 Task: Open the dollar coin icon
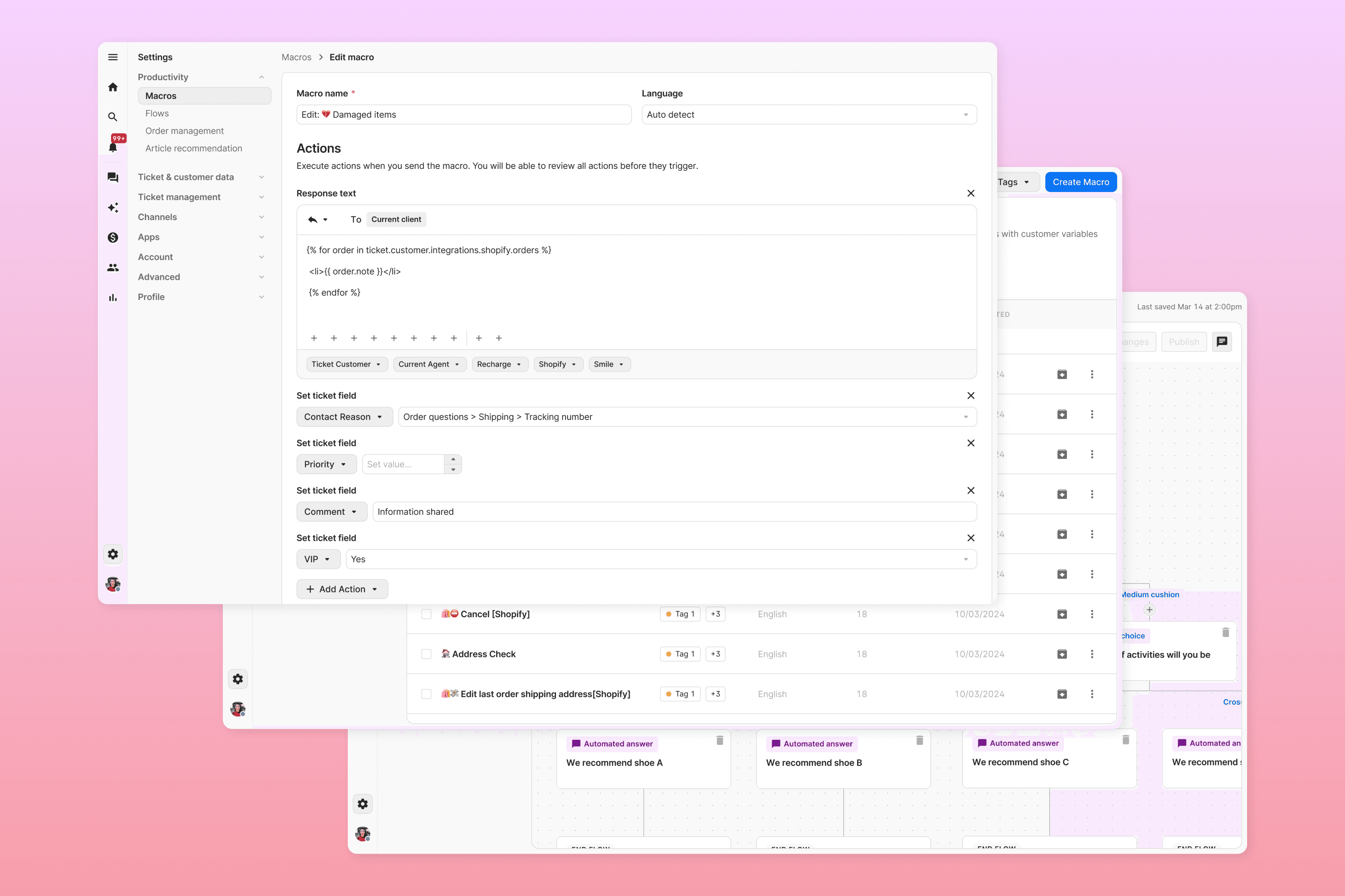[x=113, y=238]
